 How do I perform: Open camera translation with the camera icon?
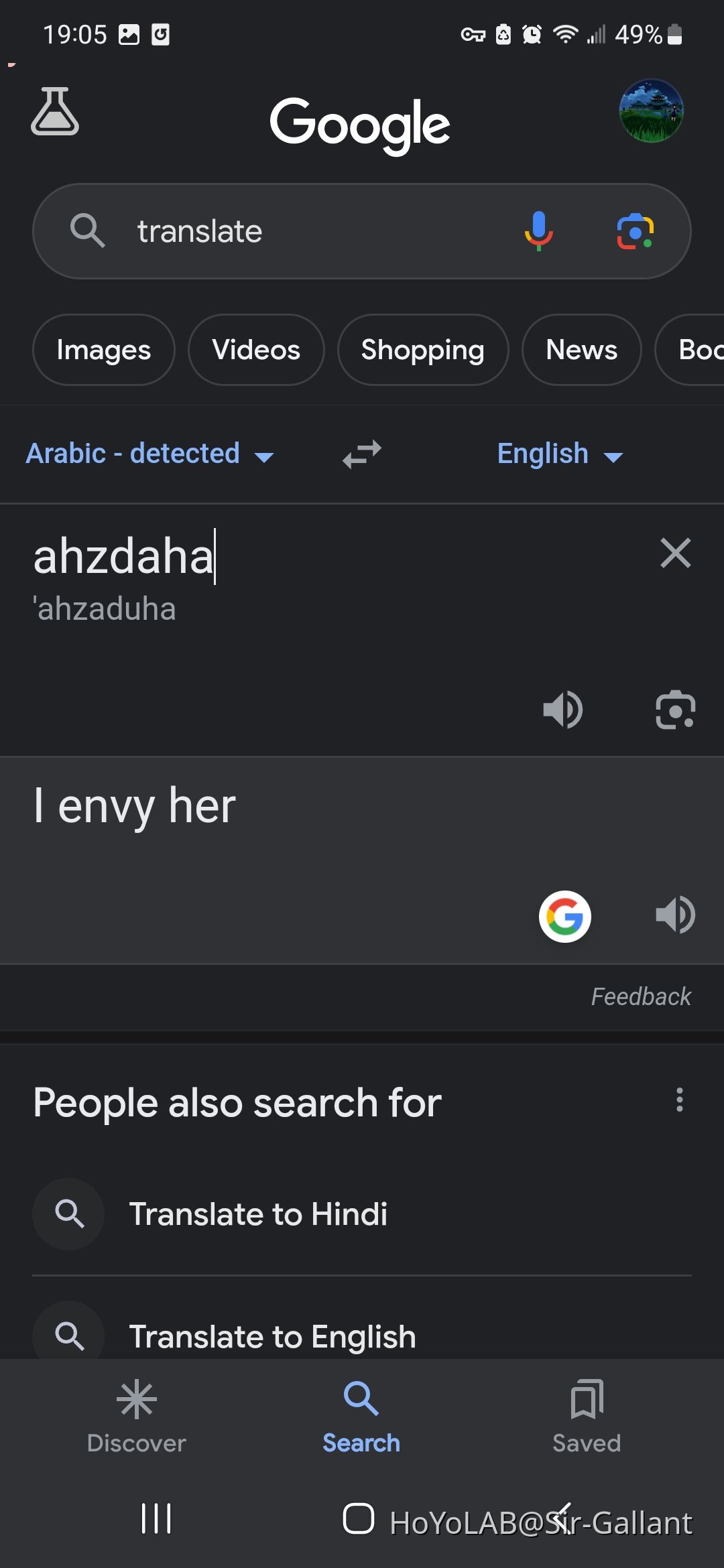pyautogui.click(x=675, y=709)
